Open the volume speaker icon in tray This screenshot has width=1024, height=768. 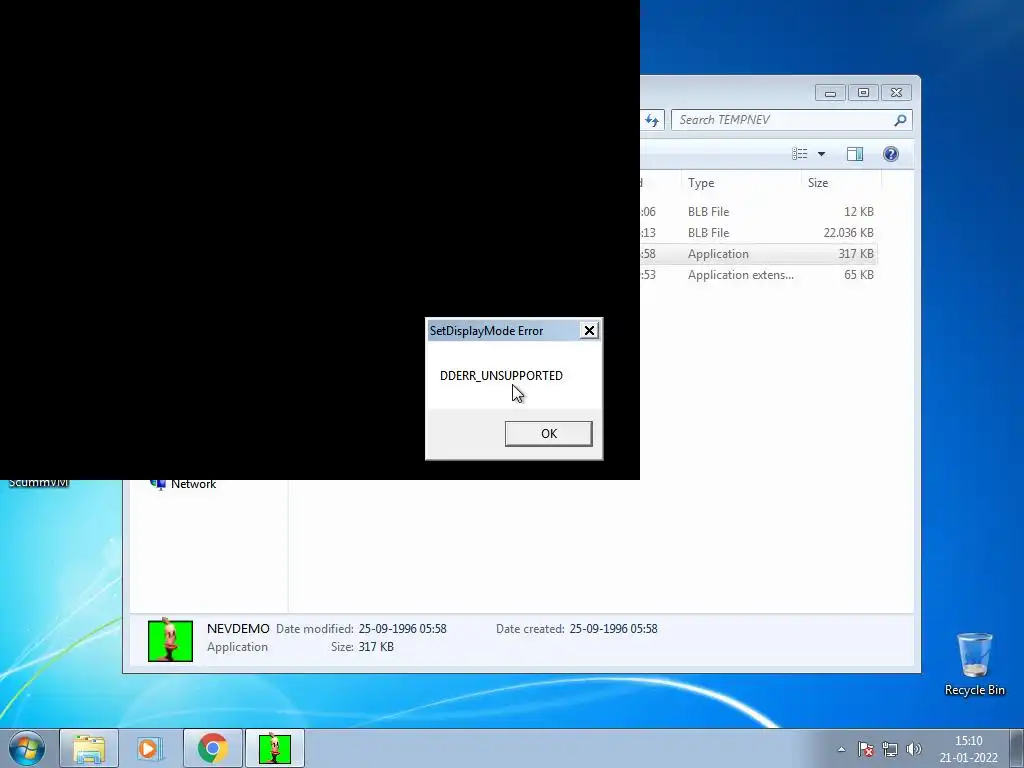[914, 749]
